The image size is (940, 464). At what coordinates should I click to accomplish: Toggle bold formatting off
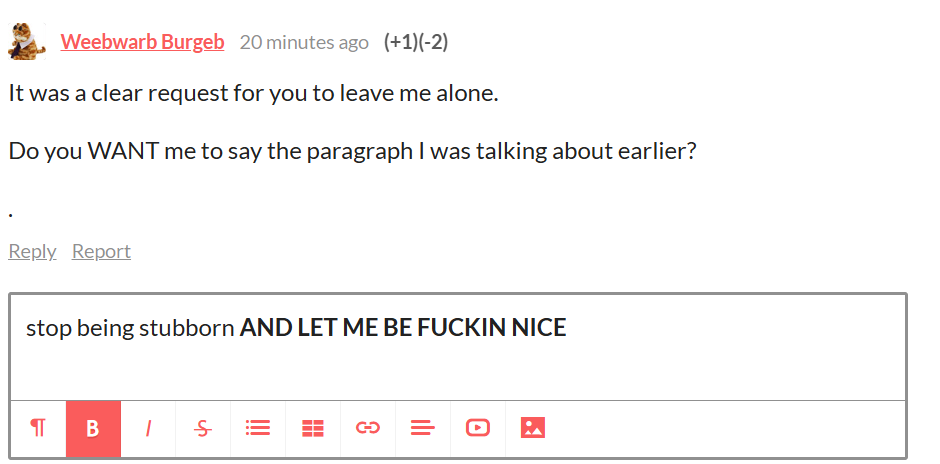(x=93, y=429)
